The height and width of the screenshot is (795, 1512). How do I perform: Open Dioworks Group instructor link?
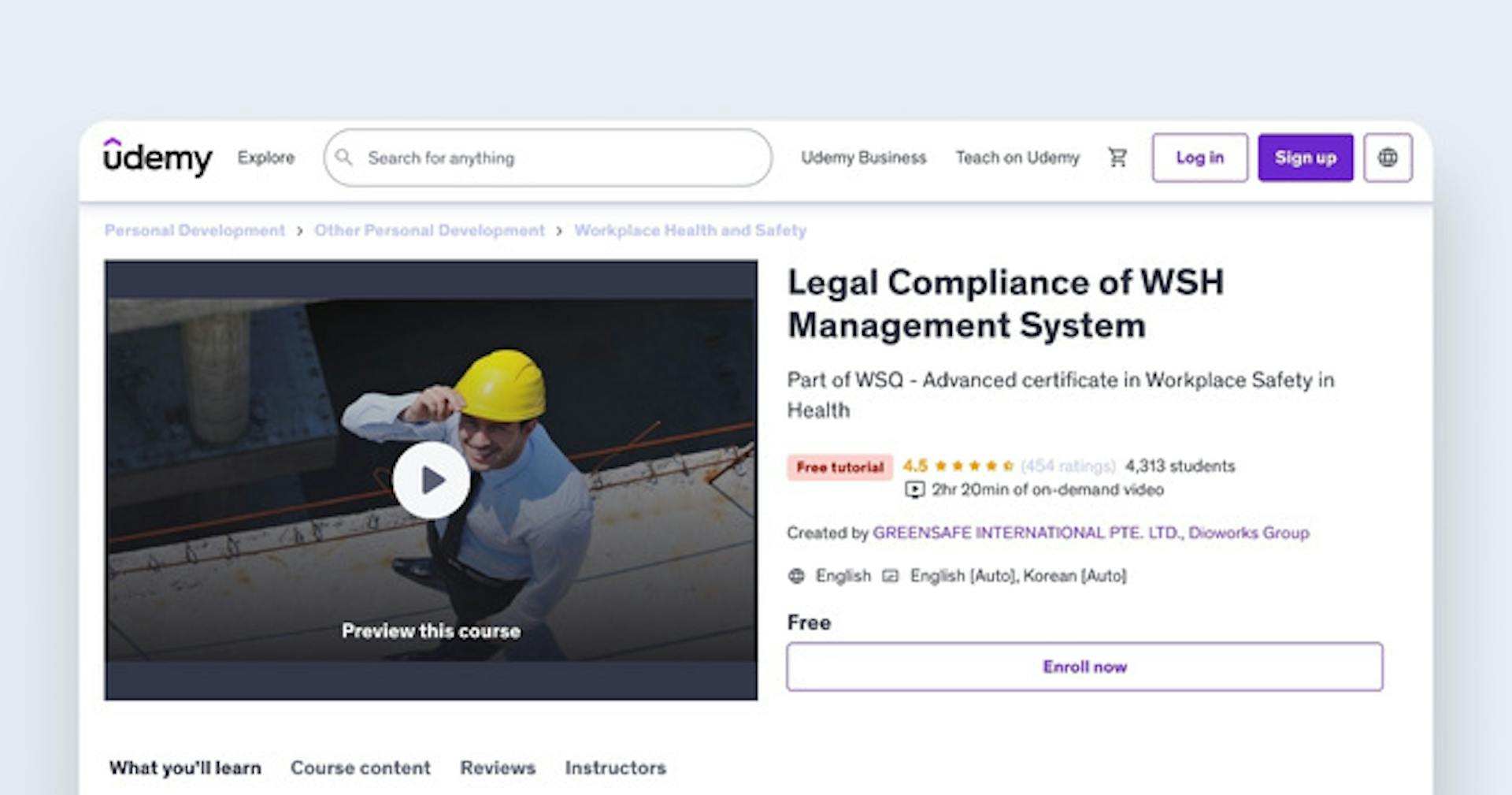[1249, 533]
